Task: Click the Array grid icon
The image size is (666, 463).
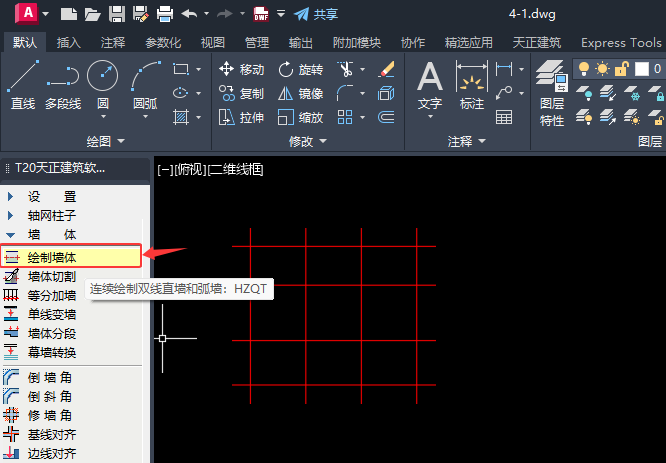Action: click(345, 117)
